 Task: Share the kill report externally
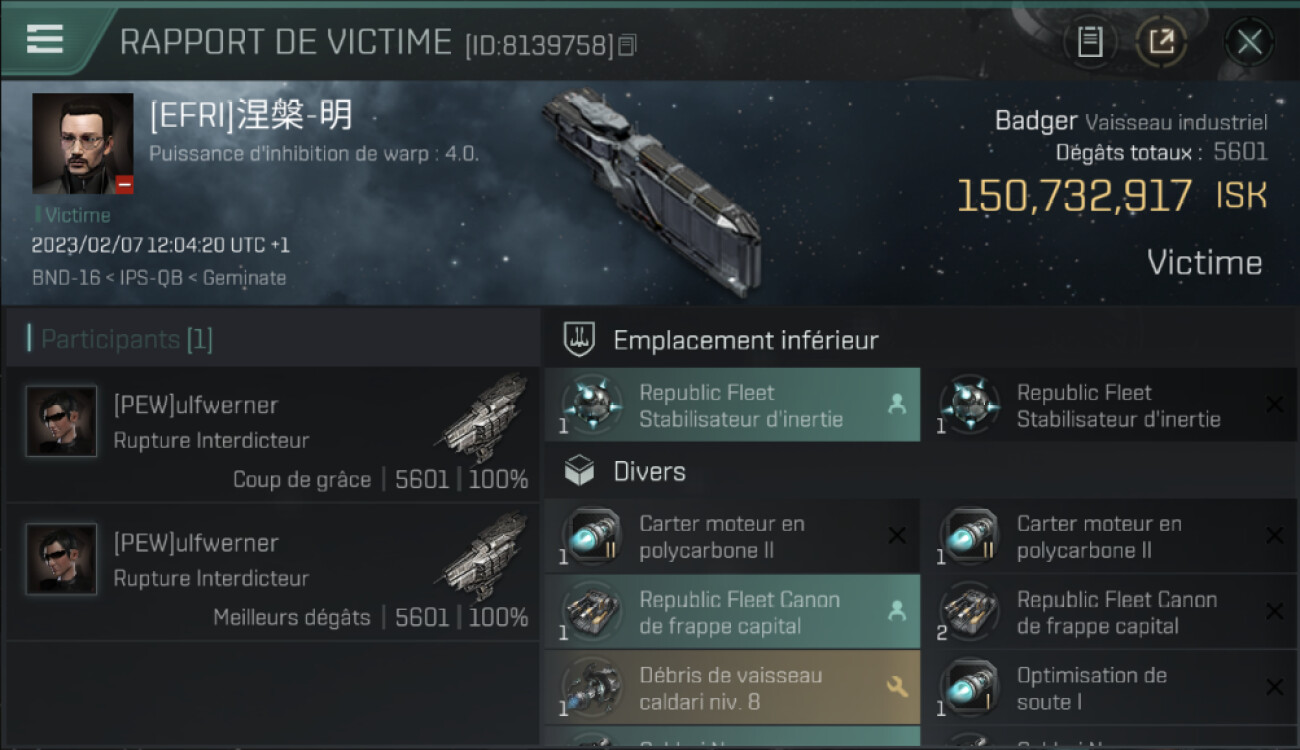pyautogui.click(x=1162, y=42)
